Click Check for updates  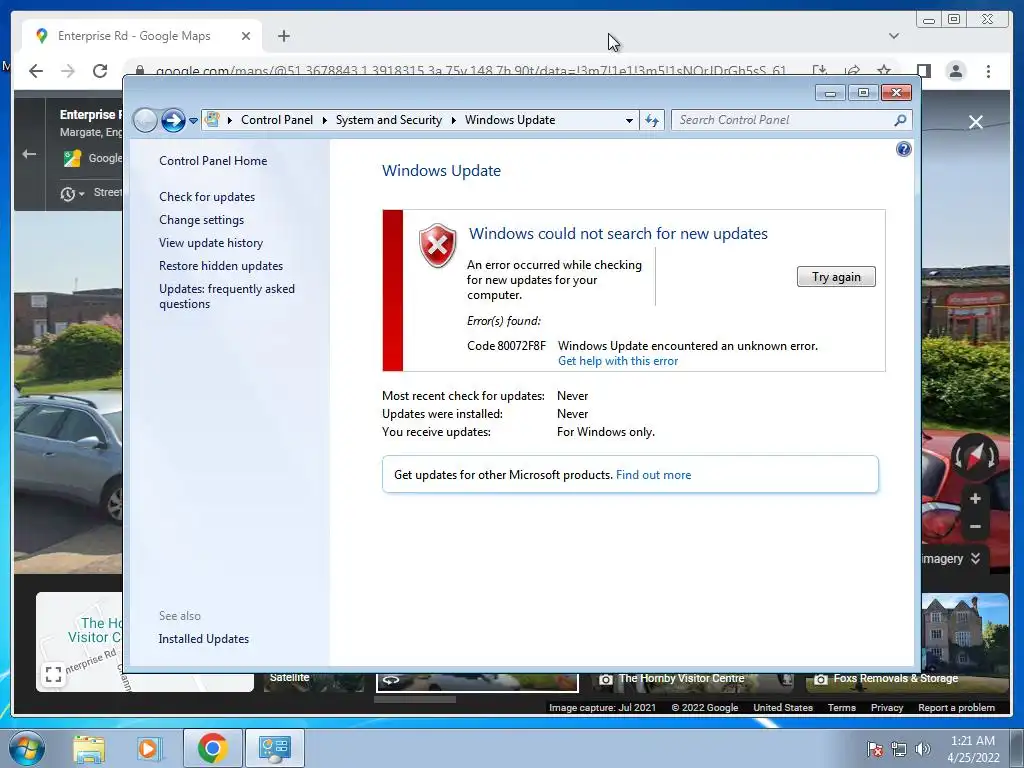tap(207, 197)
